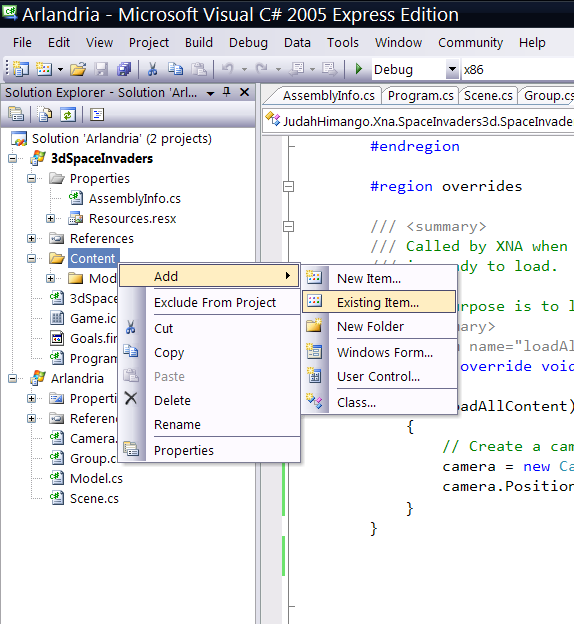Select Copy in the context menu
This screenshot has width=574, height=624.
(209, 352)
